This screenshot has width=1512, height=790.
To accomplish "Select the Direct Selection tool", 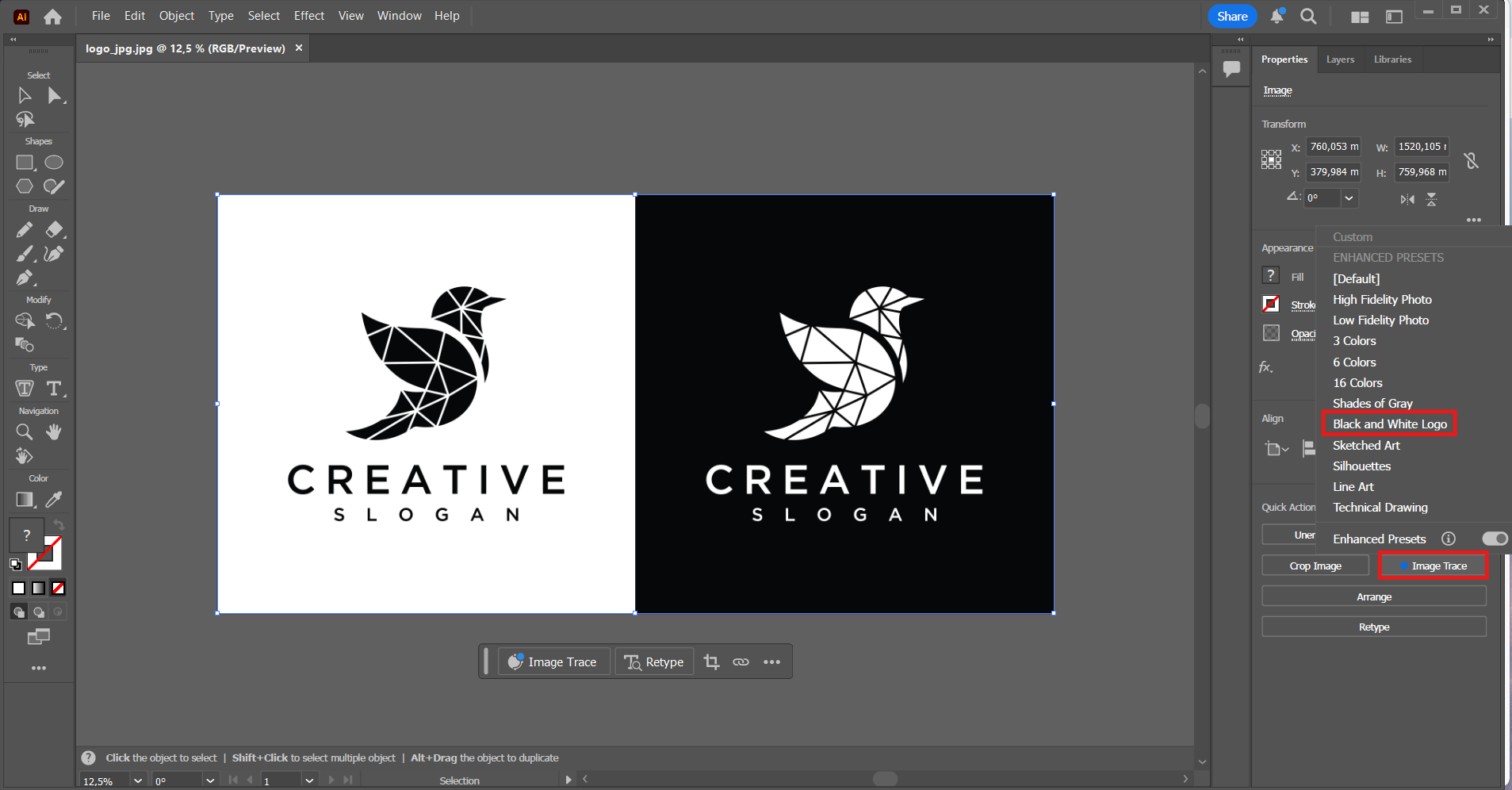I will [54, 96].
